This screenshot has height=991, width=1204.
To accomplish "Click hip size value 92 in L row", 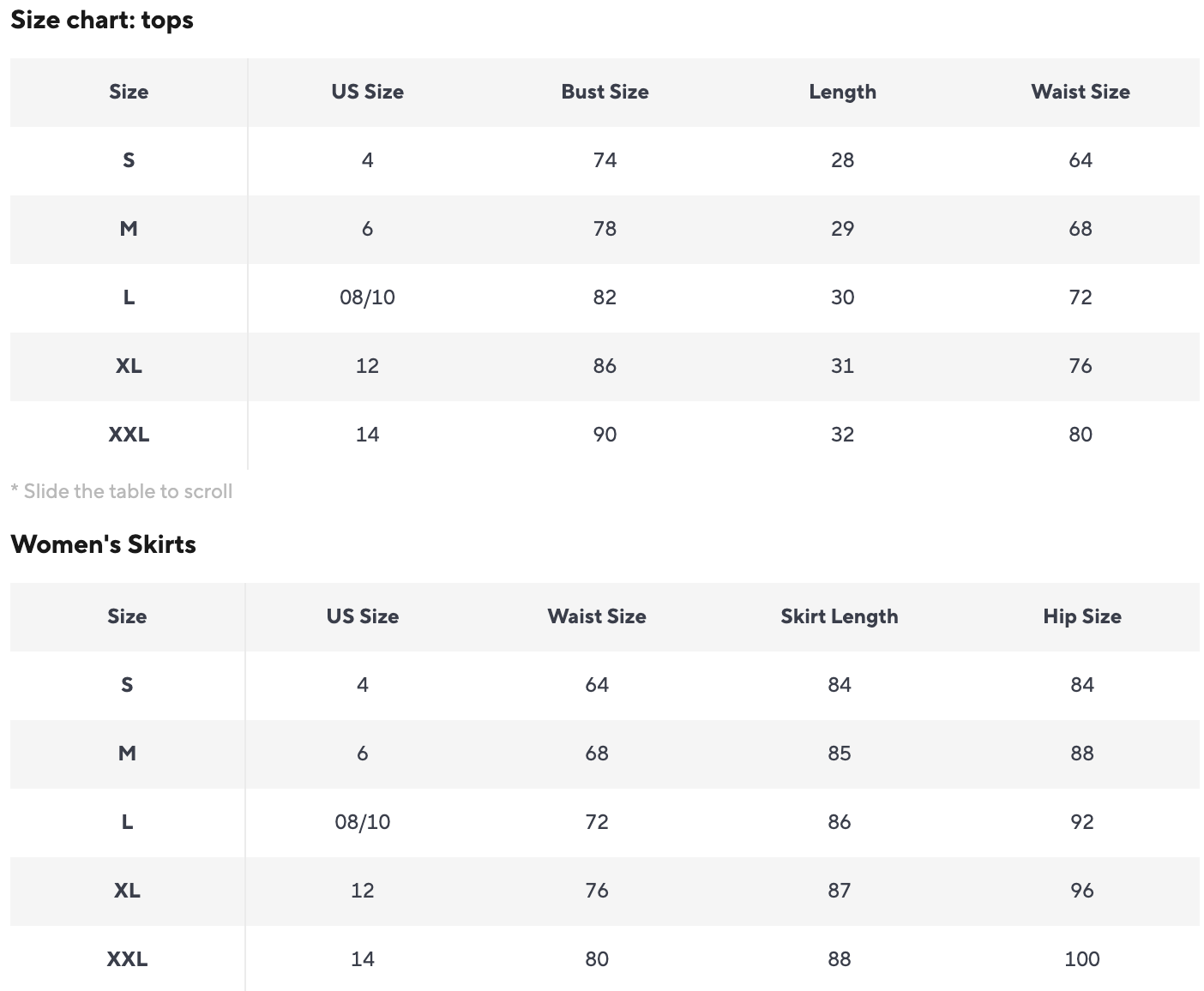I will pyautogui.click(x=1081, y=822).
